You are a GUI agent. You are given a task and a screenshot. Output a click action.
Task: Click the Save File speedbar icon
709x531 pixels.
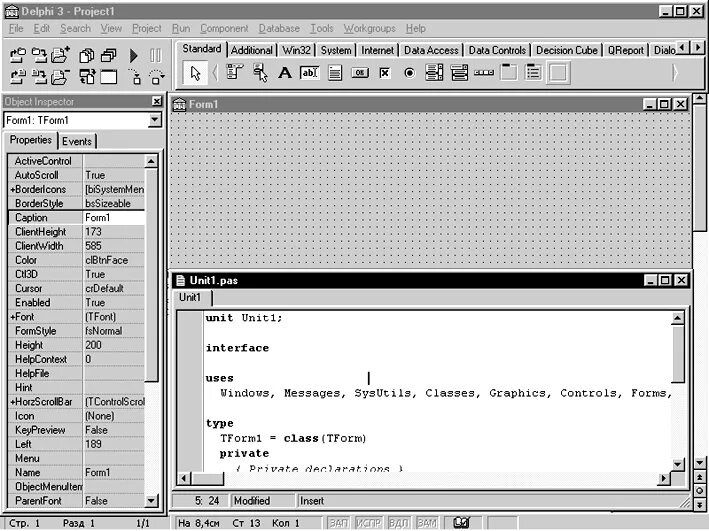click(x=39, y=77)
